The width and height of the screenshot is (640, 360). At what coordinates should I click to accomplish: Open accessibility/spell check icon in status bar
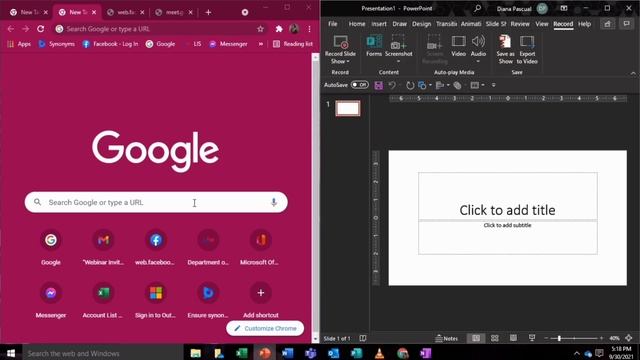pyautogui.click(x=362, y=338)
